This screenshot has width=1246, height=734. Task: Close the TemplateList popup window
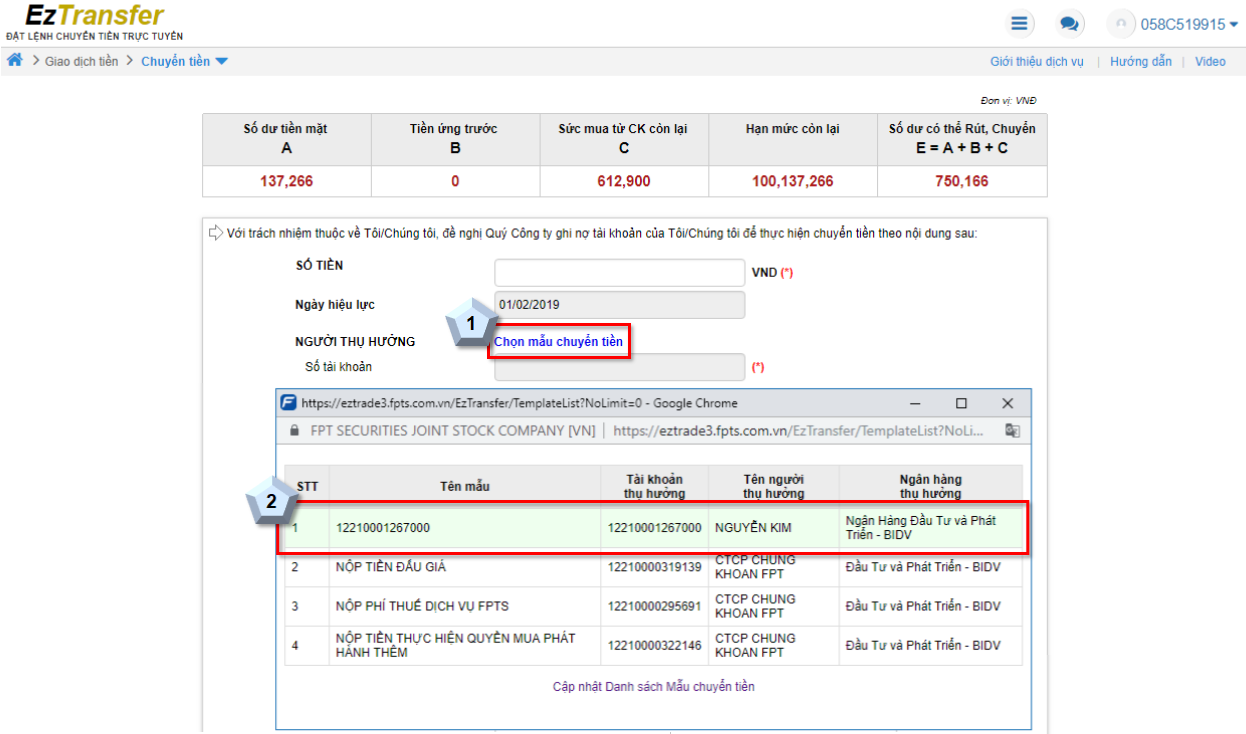coord(1007,403)
